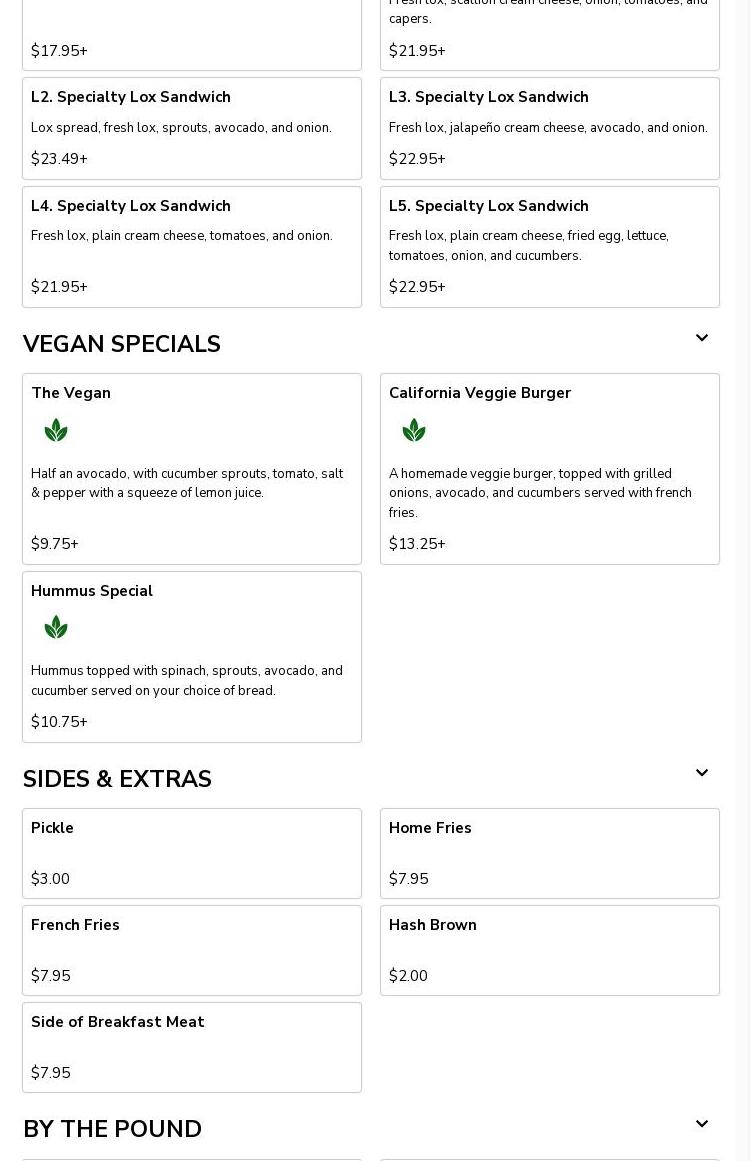Open the California Veggie Burger title

[480, 393]
